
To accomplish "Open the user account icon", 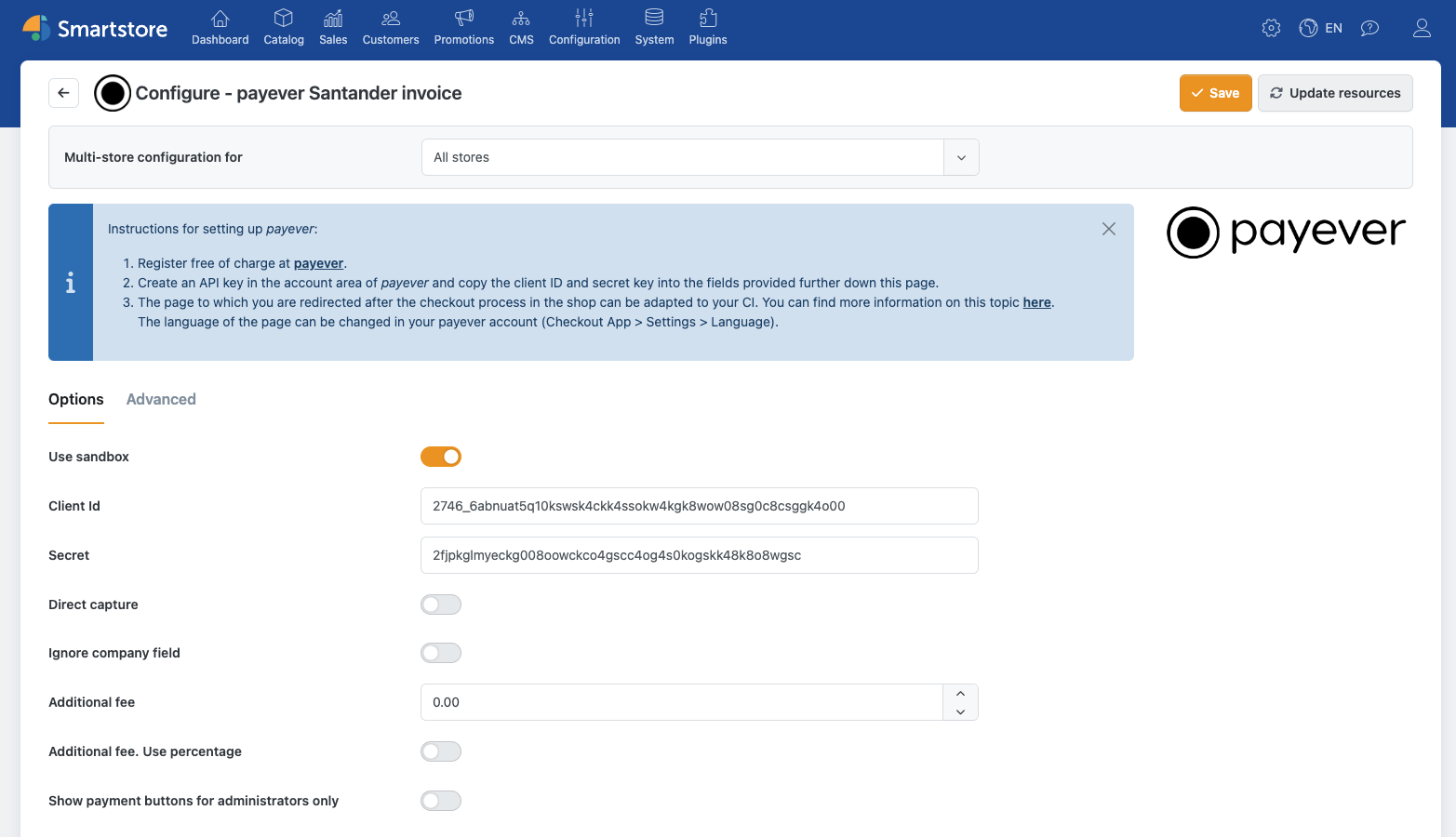I will 1422,28.
